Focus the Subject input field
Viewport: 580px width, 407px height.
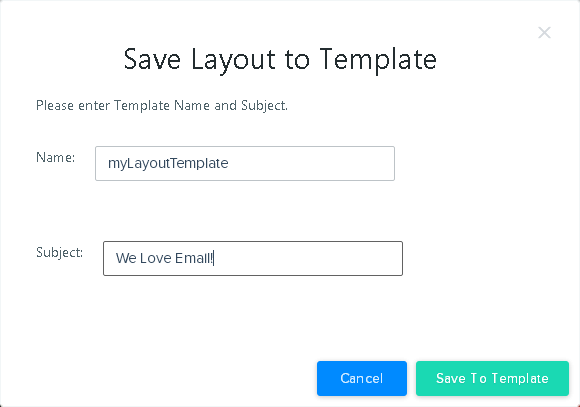(253, 258)
